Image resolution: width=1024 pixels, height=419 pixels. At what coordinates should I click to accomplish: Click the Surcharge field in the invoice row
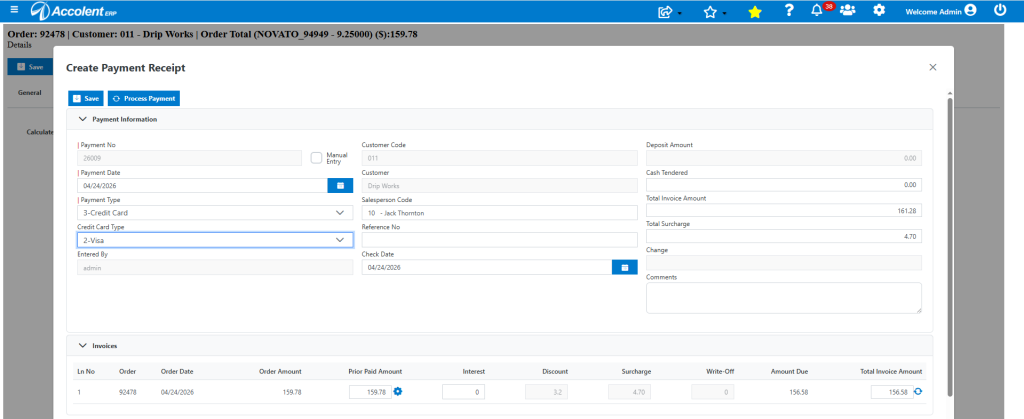pyautogui.click(x=630, y=392)
